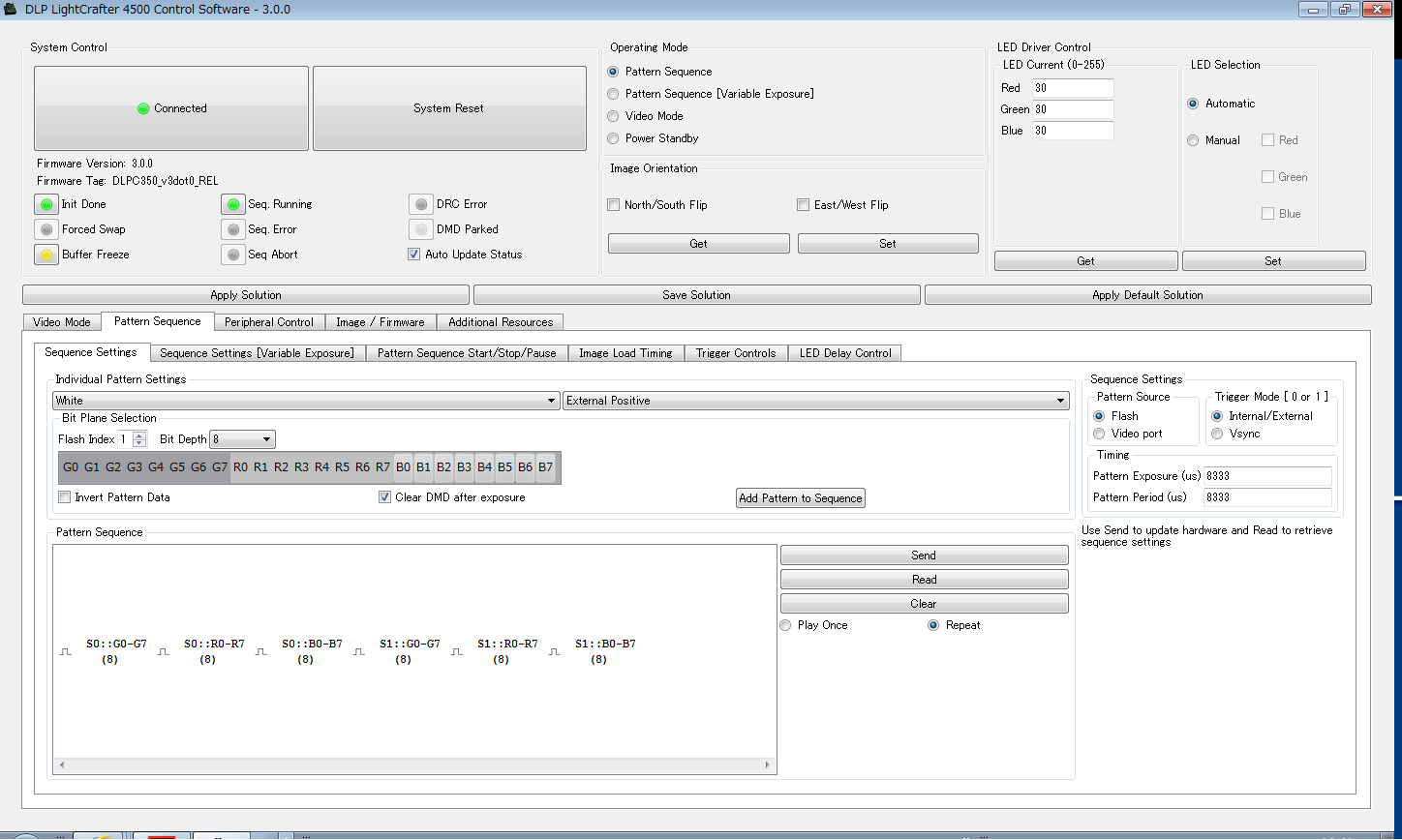
Task: Click Set in LED Driver Control
Action: [x=1273, y=261]
